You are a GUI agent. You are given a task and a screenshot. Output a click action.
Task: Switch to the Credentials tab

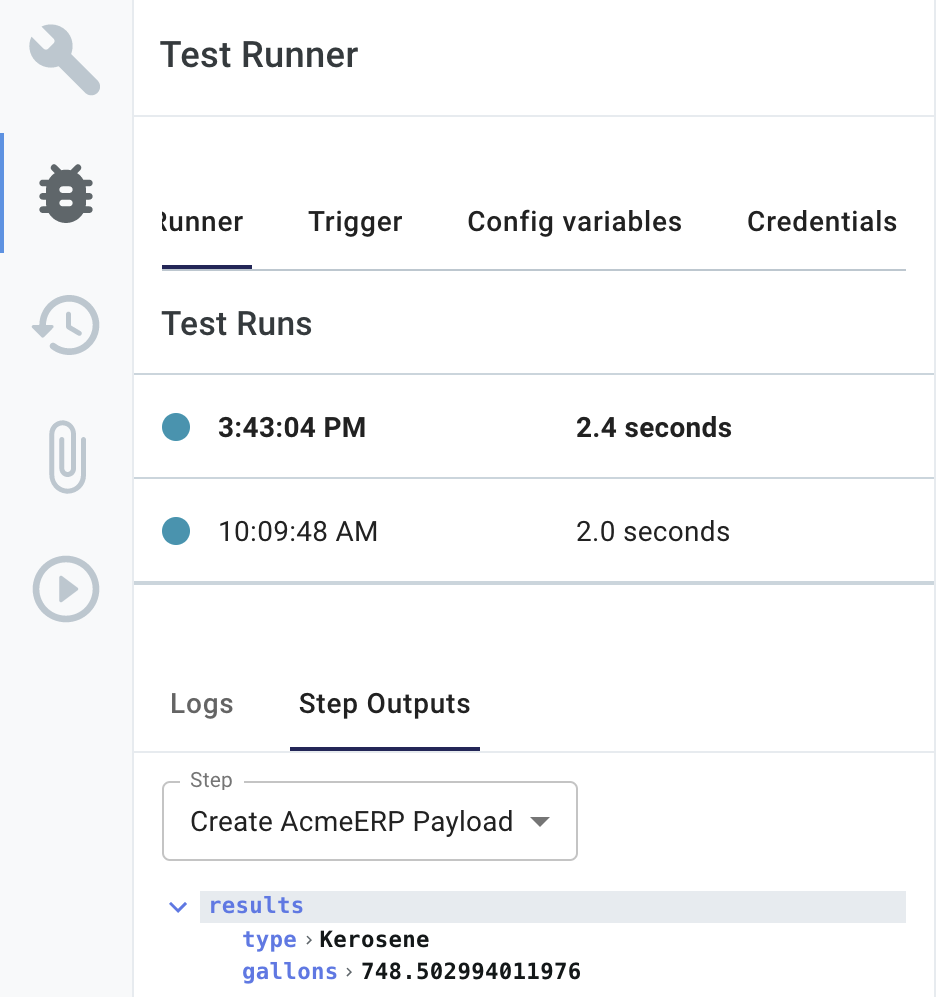point(821,222)
